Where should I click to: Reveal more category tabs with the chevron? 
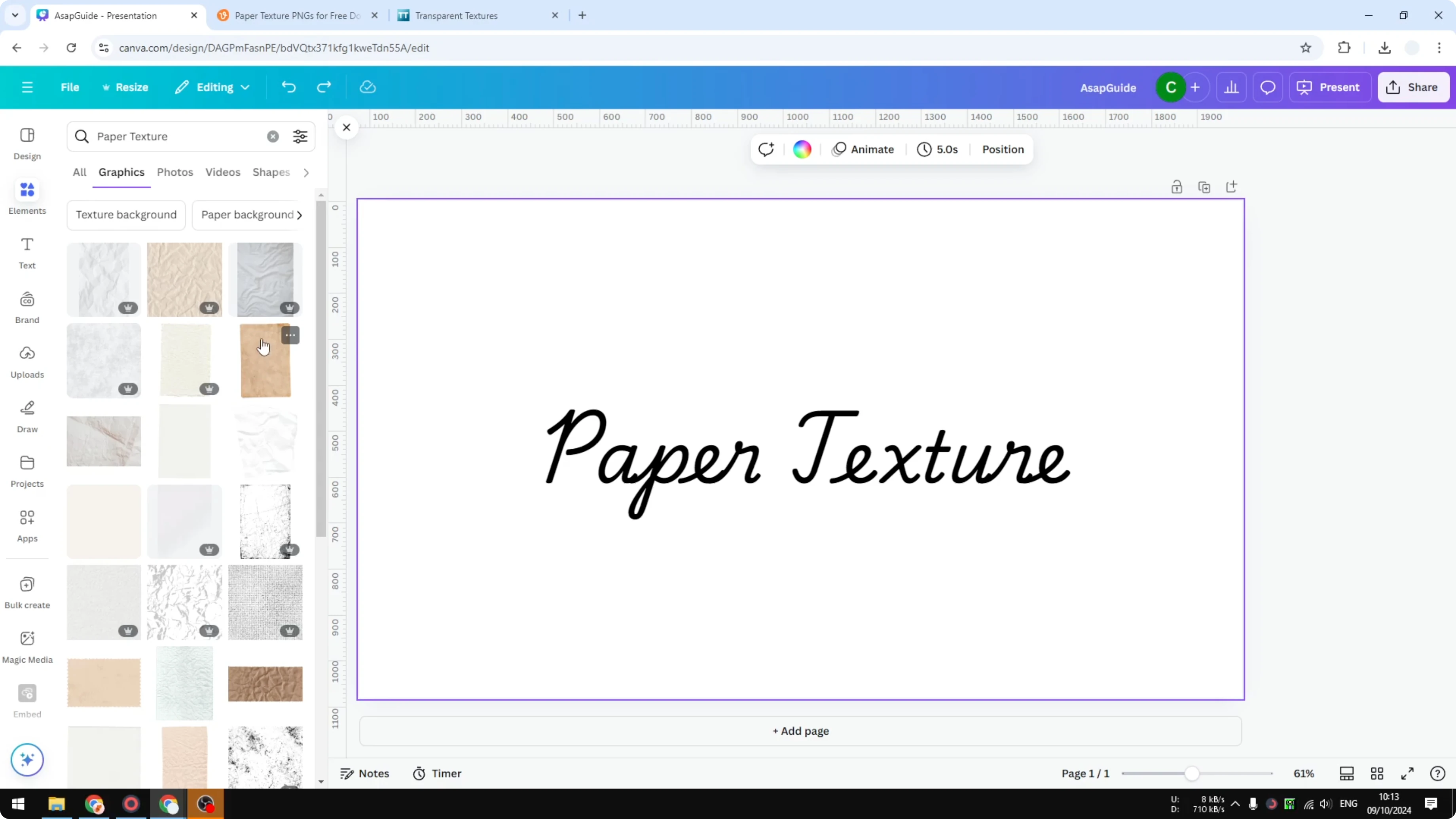(x=306, y=173)
